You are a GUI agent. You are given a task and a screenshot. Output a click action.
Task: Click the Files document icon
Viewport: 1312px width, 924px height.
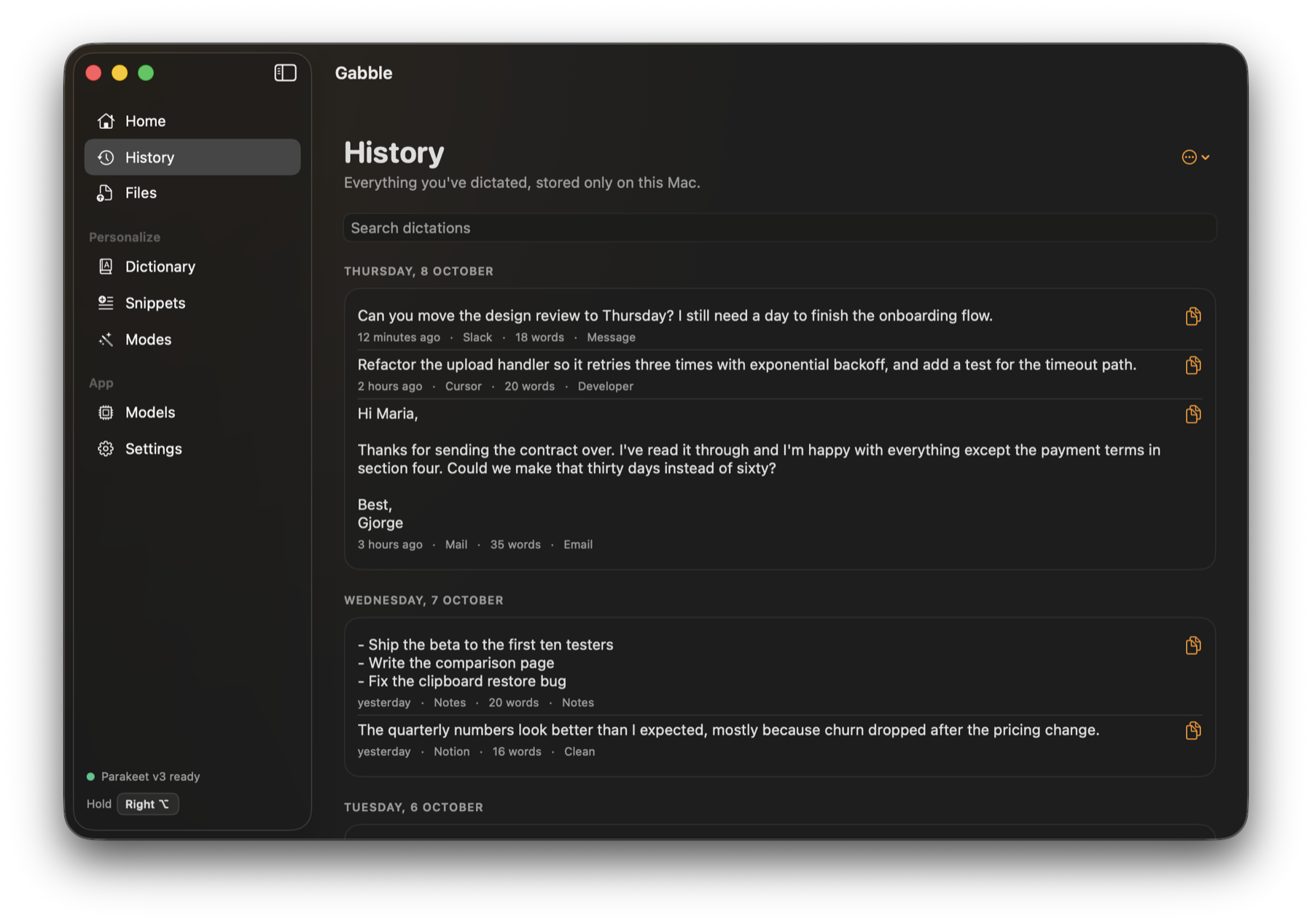(x=105, y=193)
